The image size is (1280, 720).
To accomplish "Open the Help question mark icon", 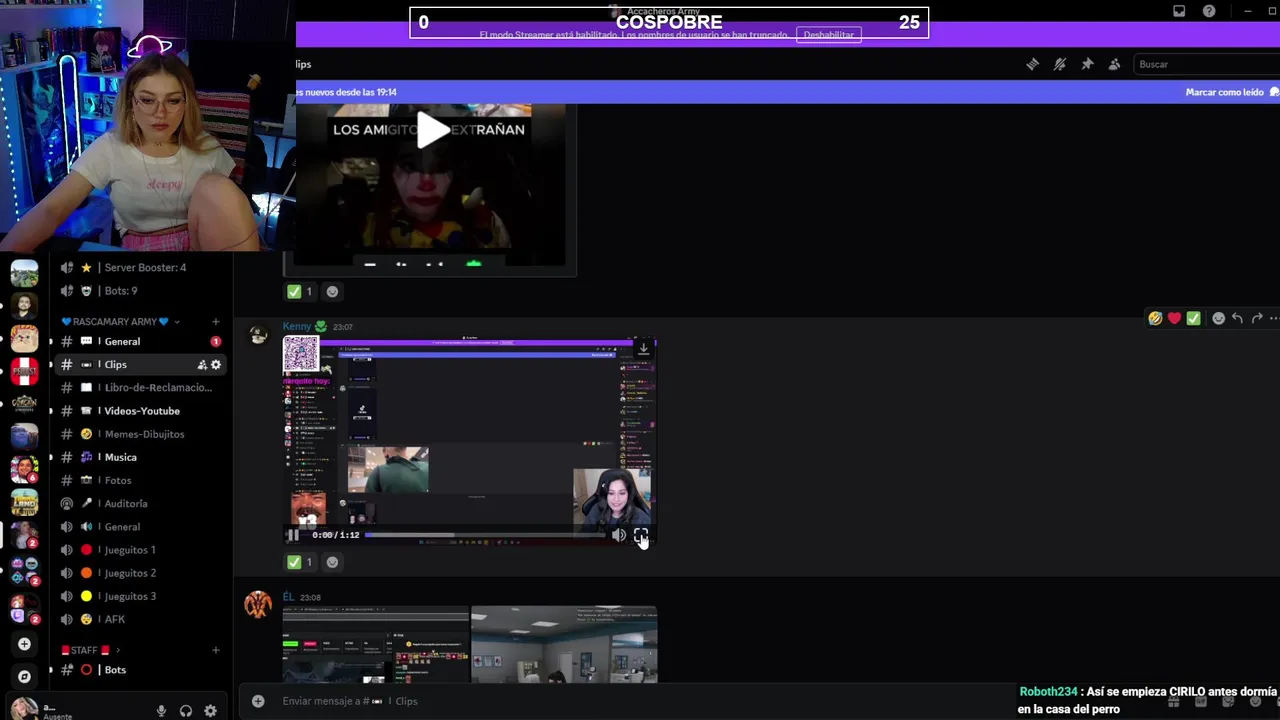I will pos(1209,11).
